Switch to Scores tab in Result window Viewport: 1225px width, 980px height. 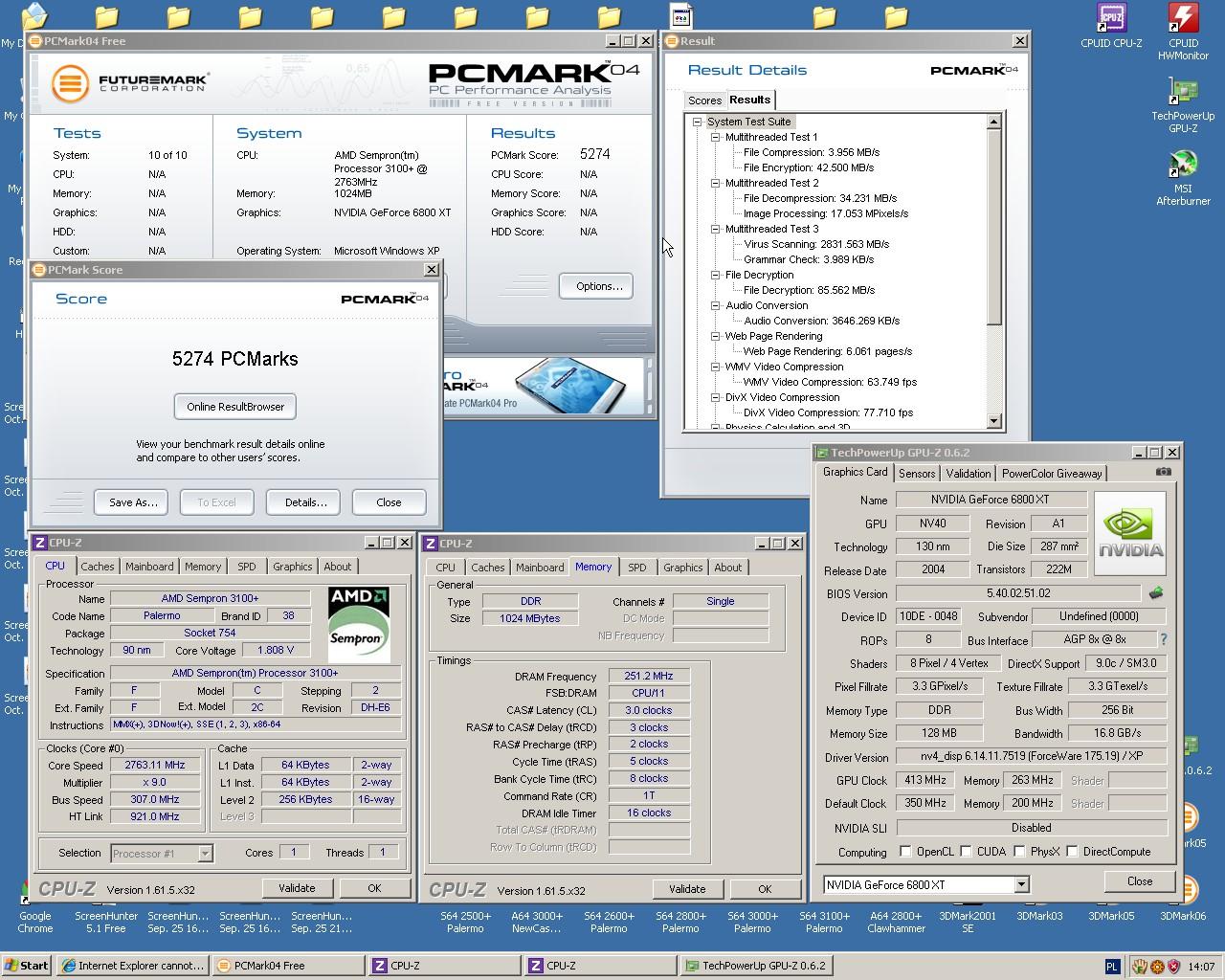[704, 100]
